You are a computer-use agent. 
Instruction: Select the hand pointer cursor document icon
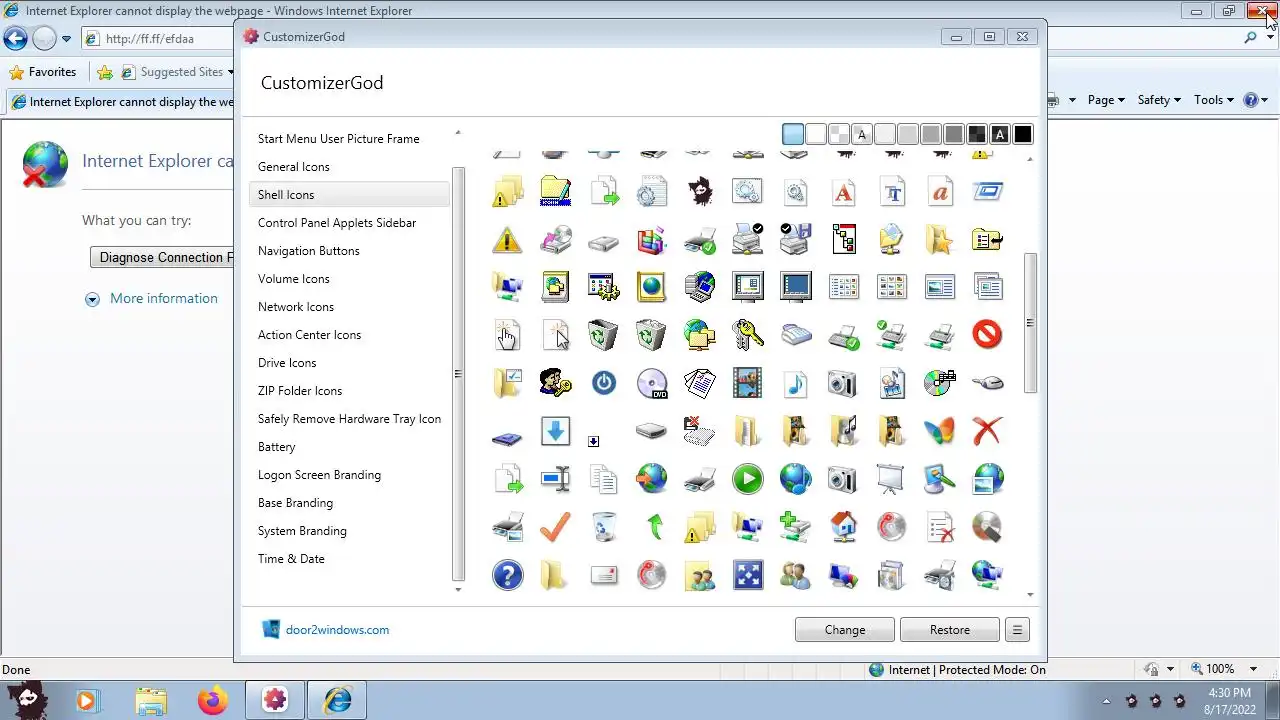507,335
